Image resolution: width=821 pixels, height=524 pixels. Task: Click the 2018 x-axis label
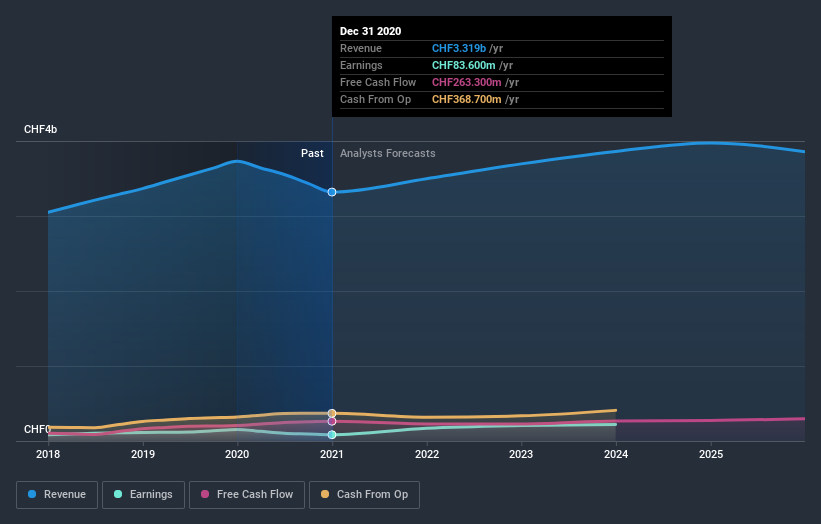coord(48,454)
